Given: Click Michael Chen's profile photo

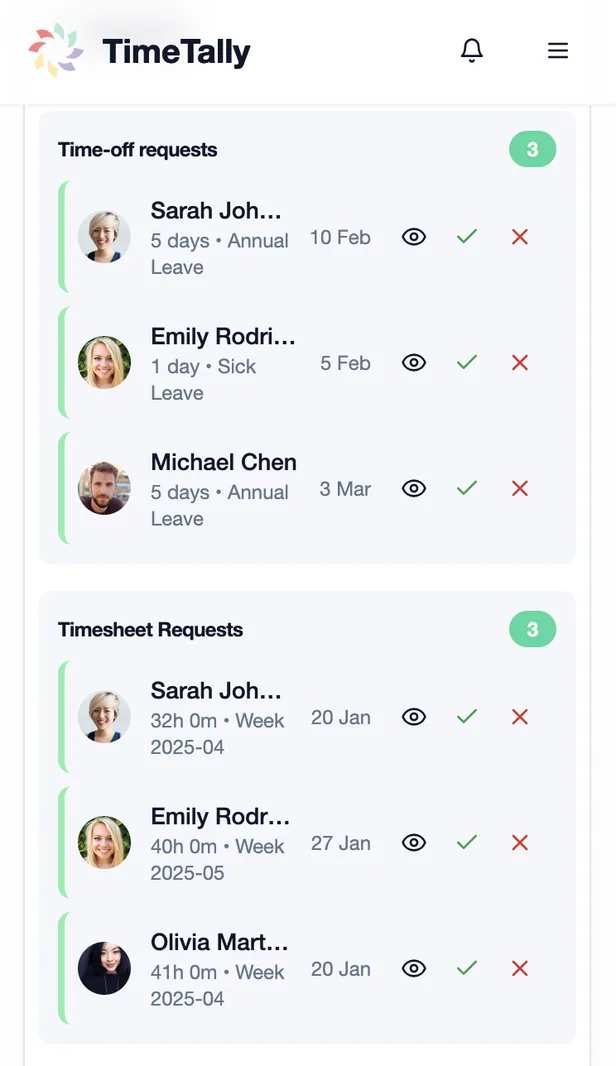Looking at the screenshot, I should tap(104, 489).
